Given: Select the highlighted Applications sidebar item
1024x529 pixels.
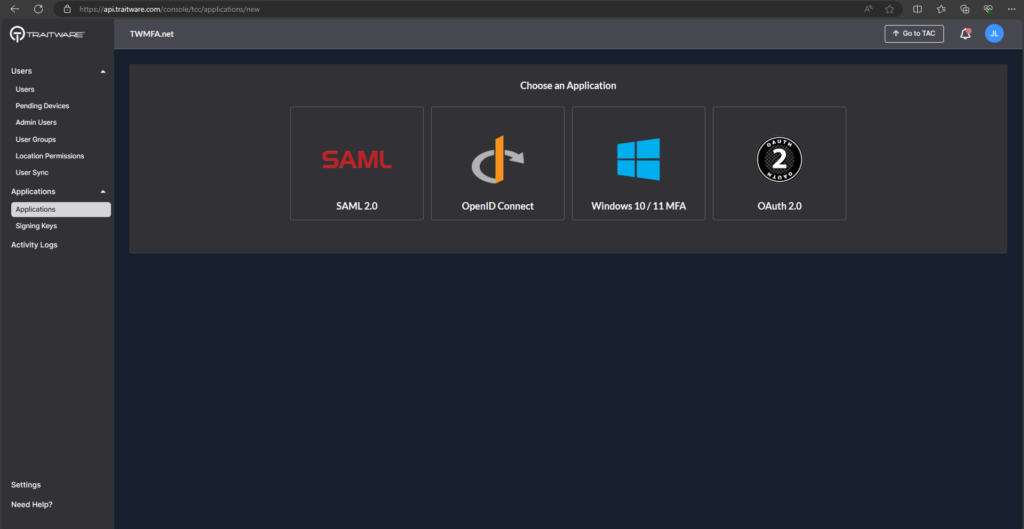Looking at the screenshot, I should pyautogui.click(x=61, y=210).
